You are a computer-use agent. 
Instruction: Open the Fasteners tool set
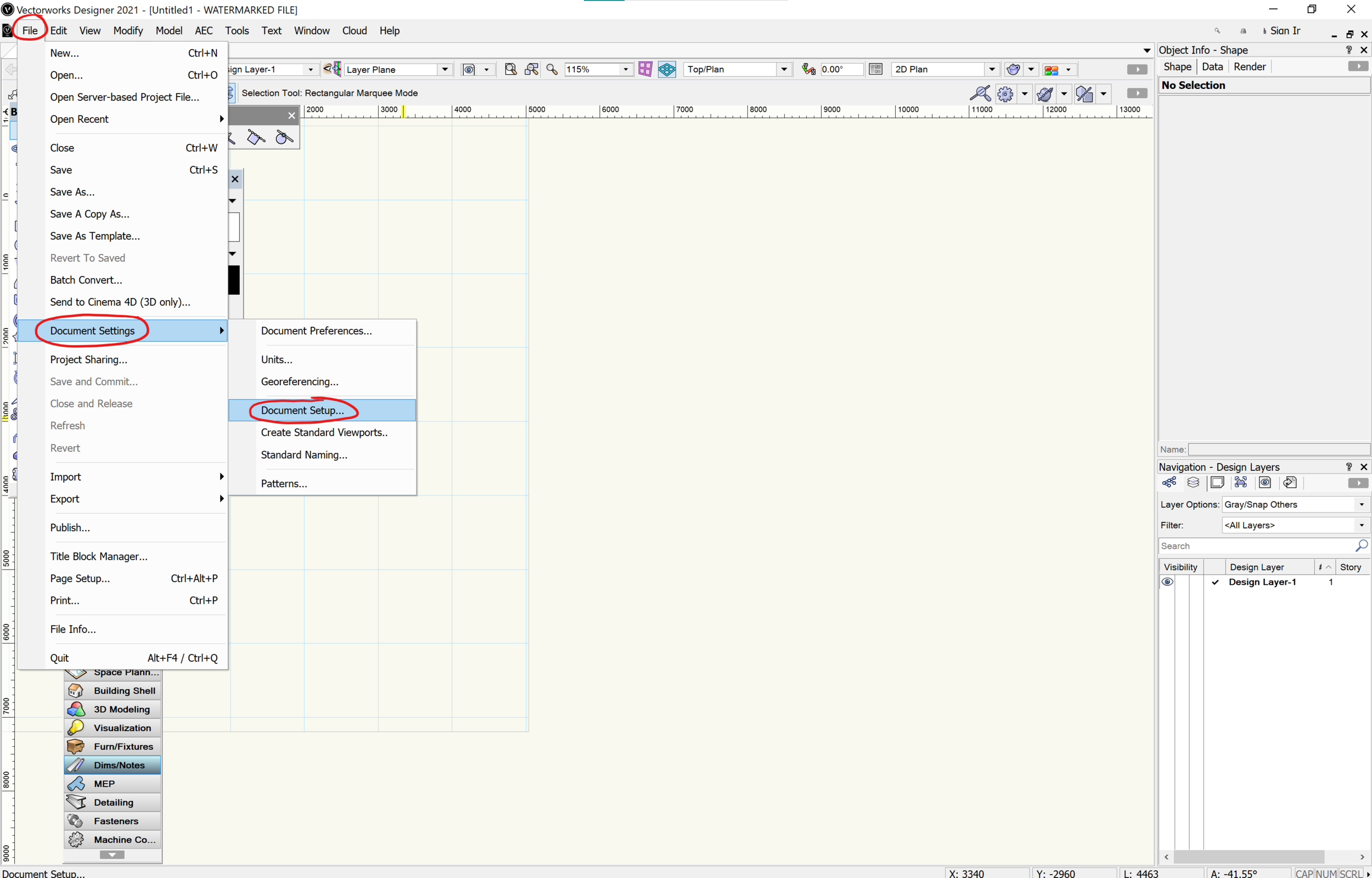113,821
